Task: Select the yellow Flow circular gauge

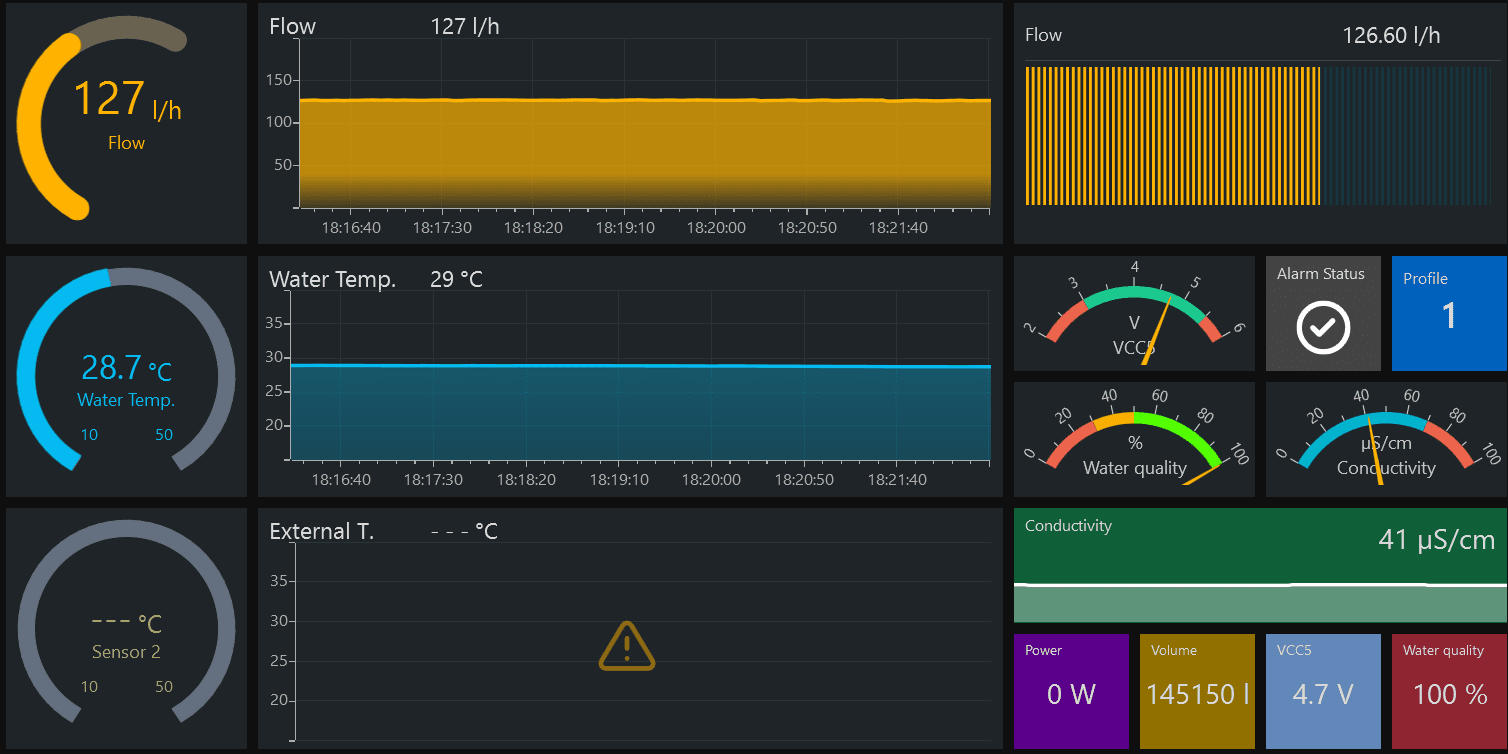Action: pos(101,119)
